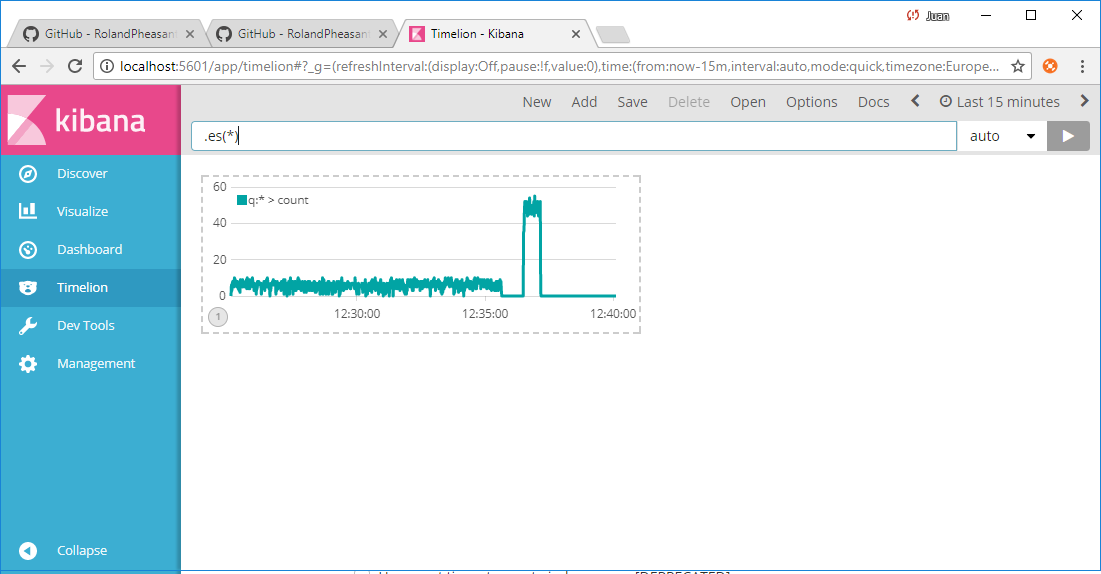1101x574 pixels.
Task: Click Add in the Timelion menu
Action: point(584,102)
